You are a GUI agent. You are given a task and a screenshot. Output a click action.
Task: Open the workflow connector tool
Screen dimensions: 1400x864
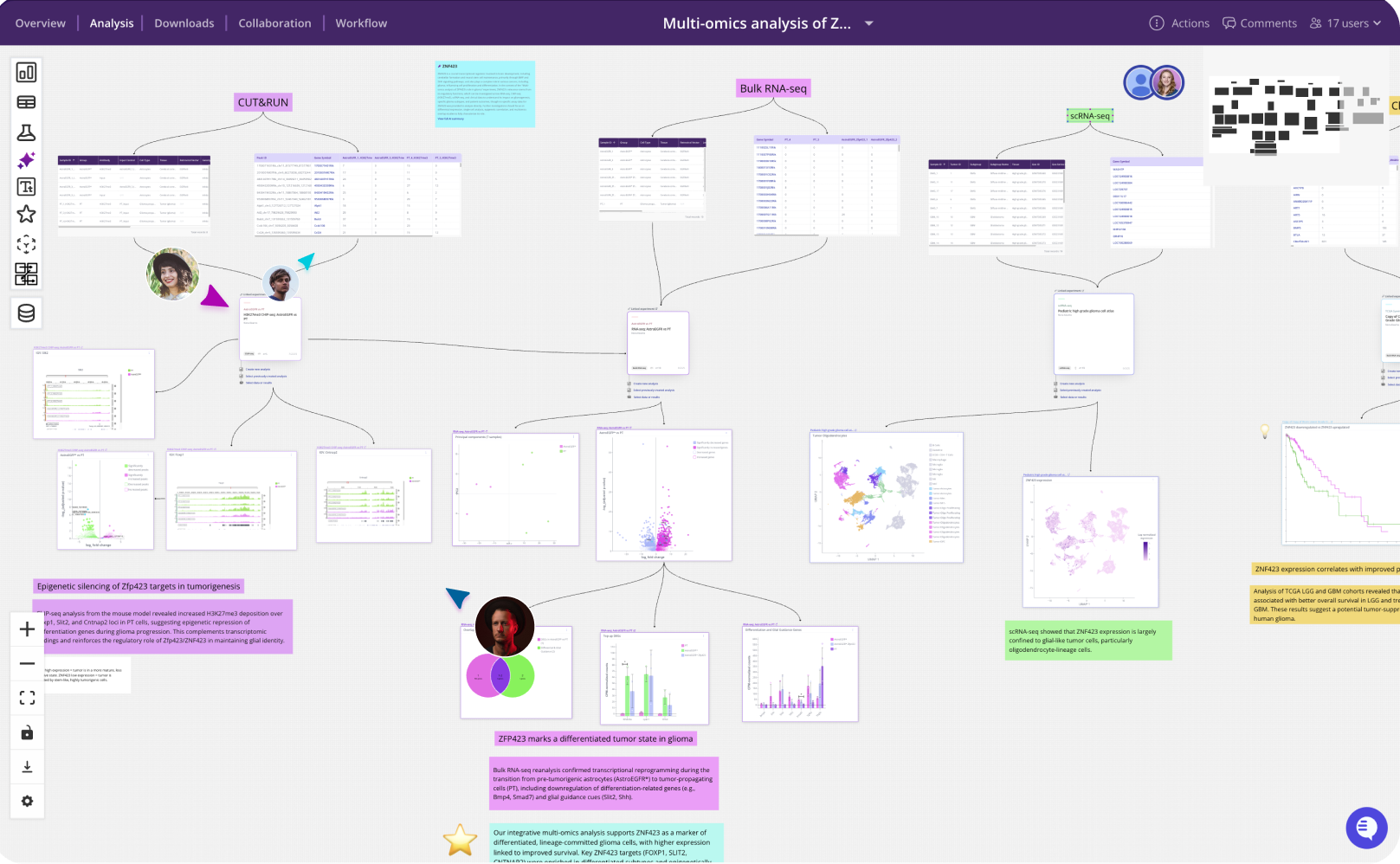coord(26,274)
